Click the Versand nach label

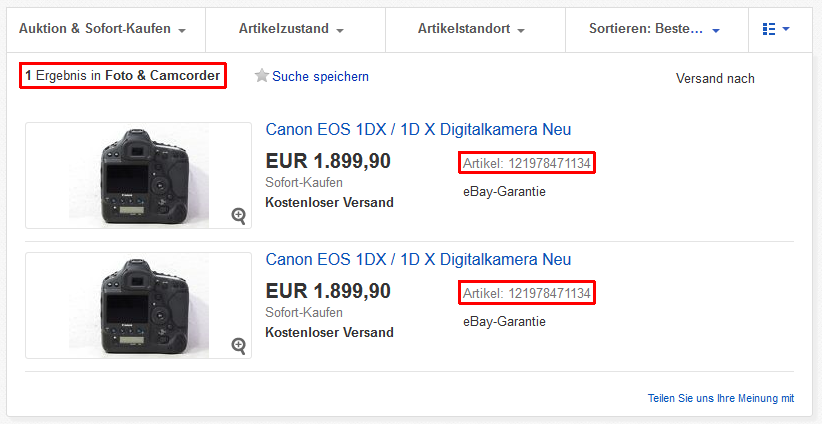[715, 79]
